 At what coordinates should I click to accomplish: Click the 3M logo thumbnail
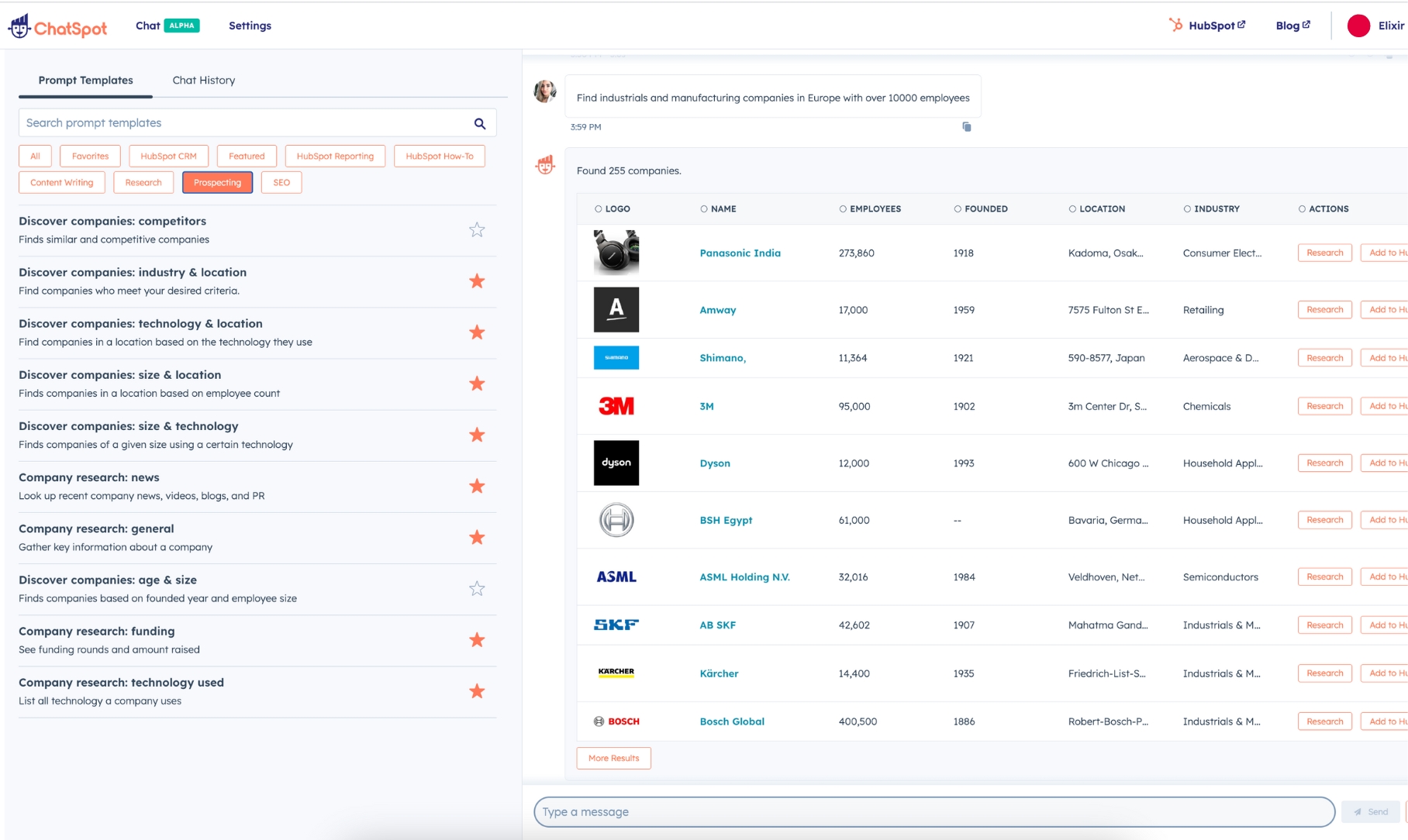[616, 406]
